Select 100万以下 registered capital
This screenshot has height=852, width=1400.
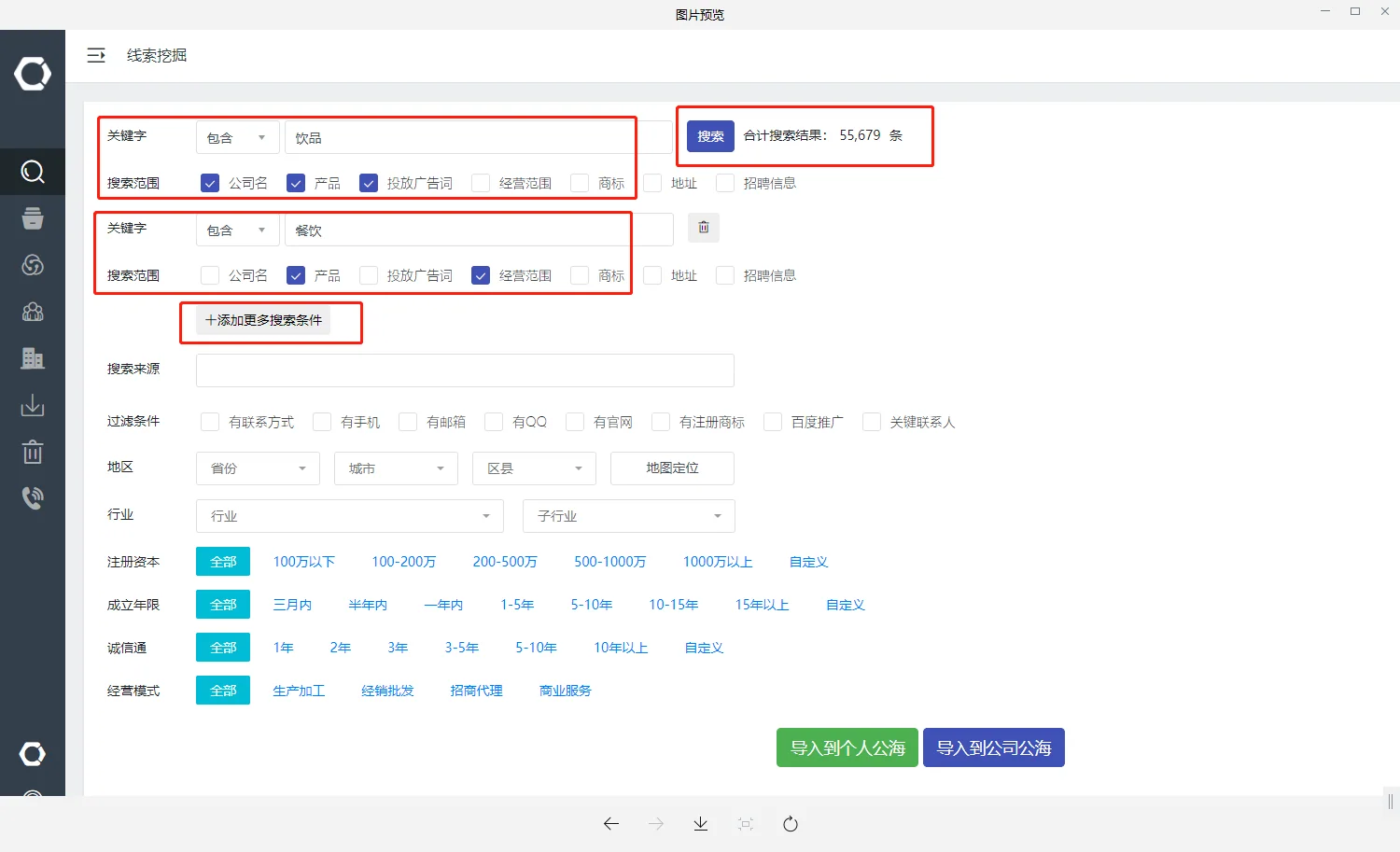pos(304,562)
